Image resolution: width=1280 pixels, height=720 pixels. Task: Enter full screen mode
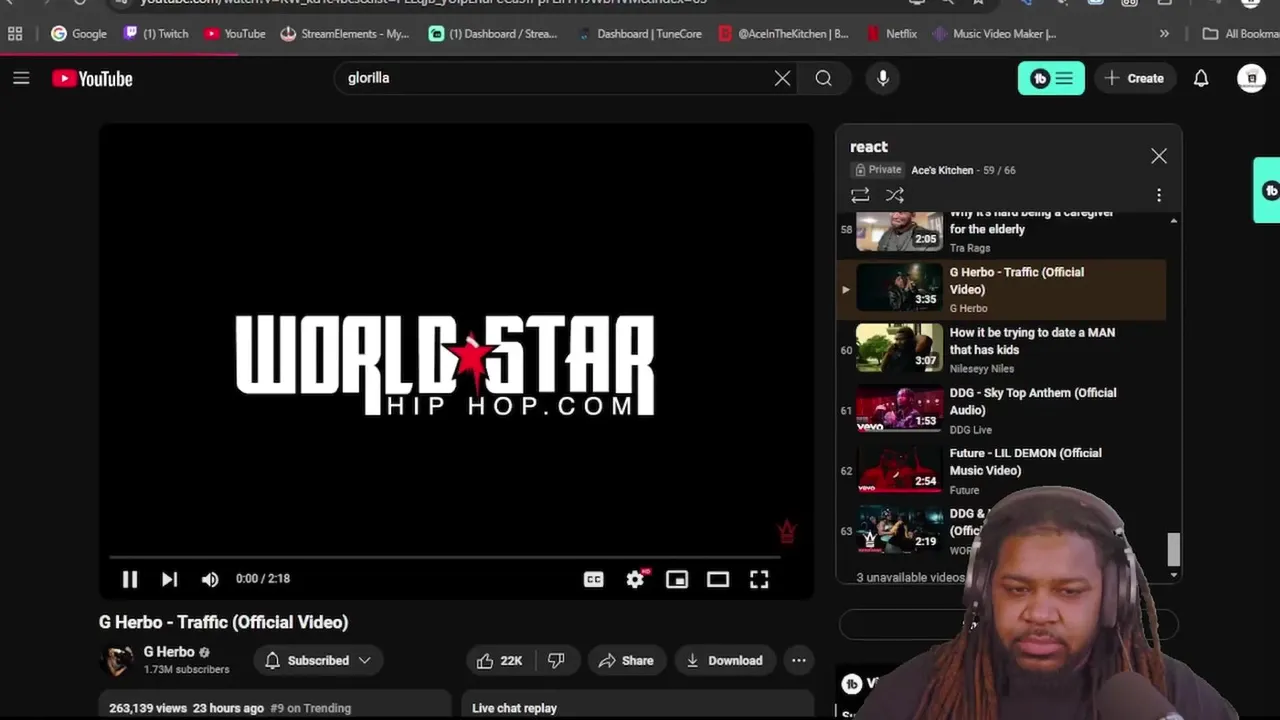click(759, 579)
